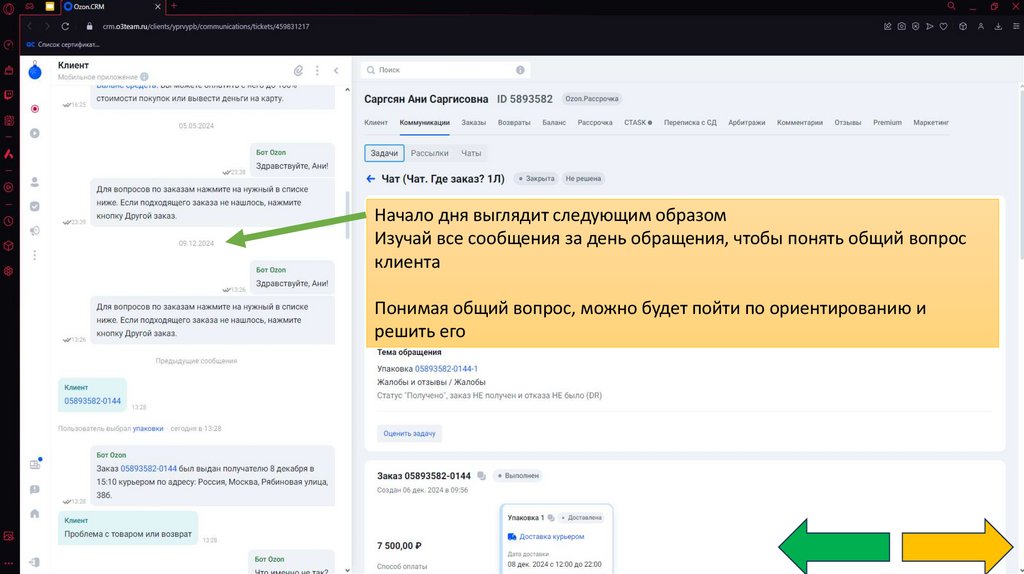Click the Не решена status badge
1024x574 pixels.
click(583, 178)
